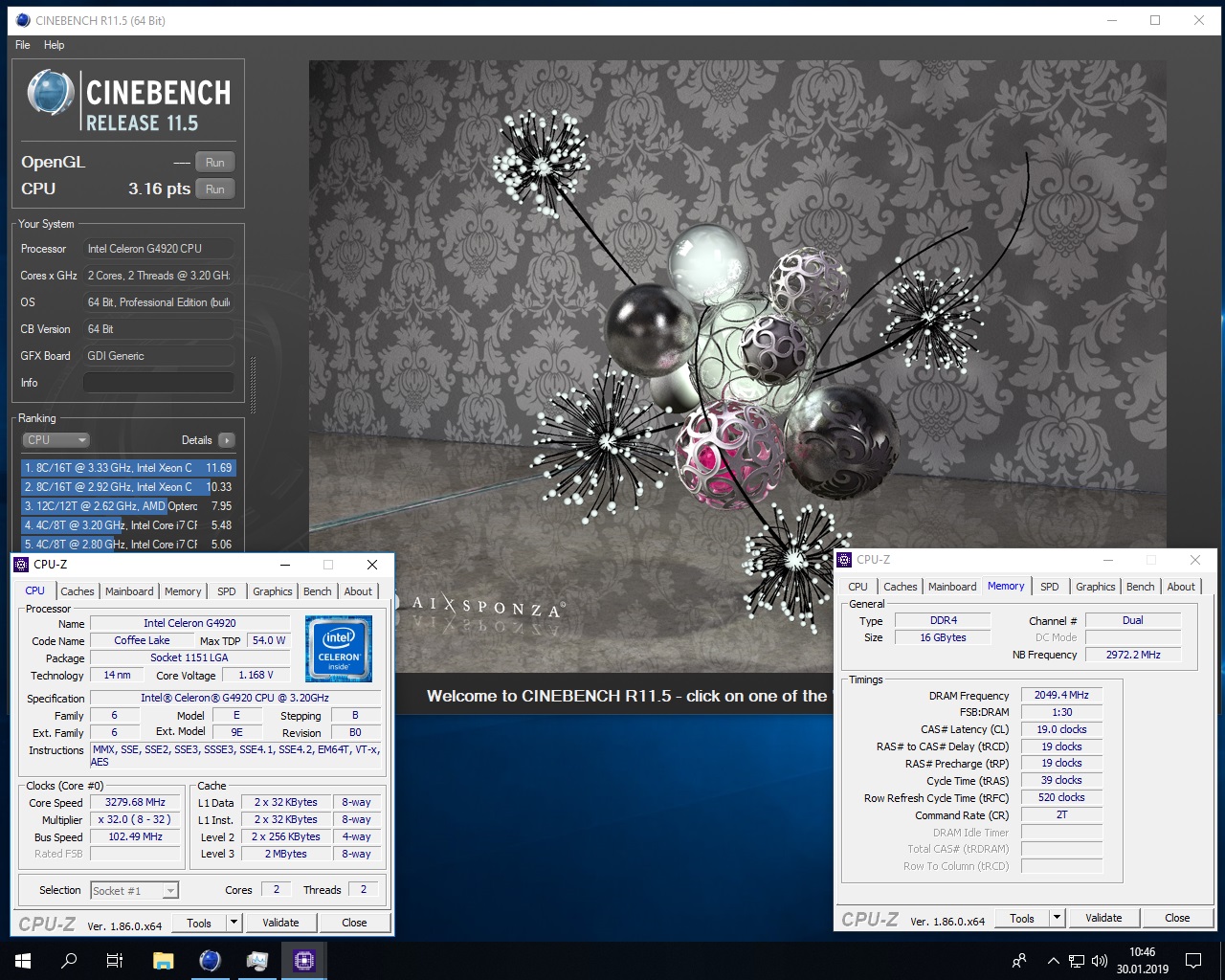Click the GFX Board field GDI Generic

pyautogui.click(x=159, y=356)
